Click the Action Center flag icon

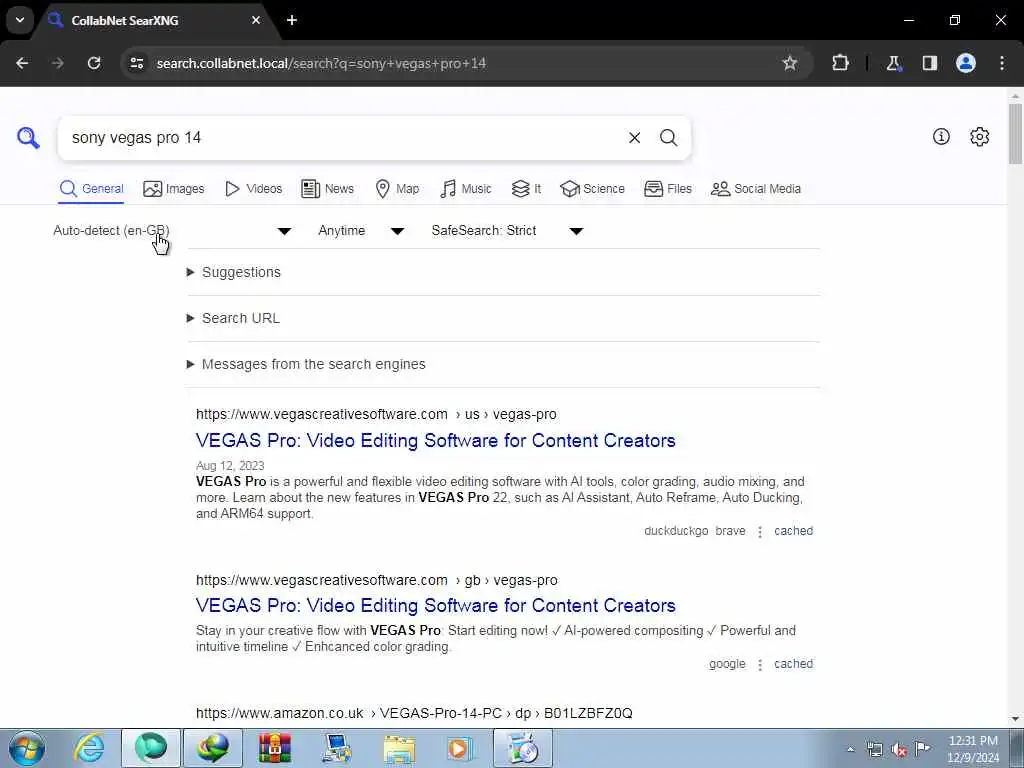click(x=923, y=748)
